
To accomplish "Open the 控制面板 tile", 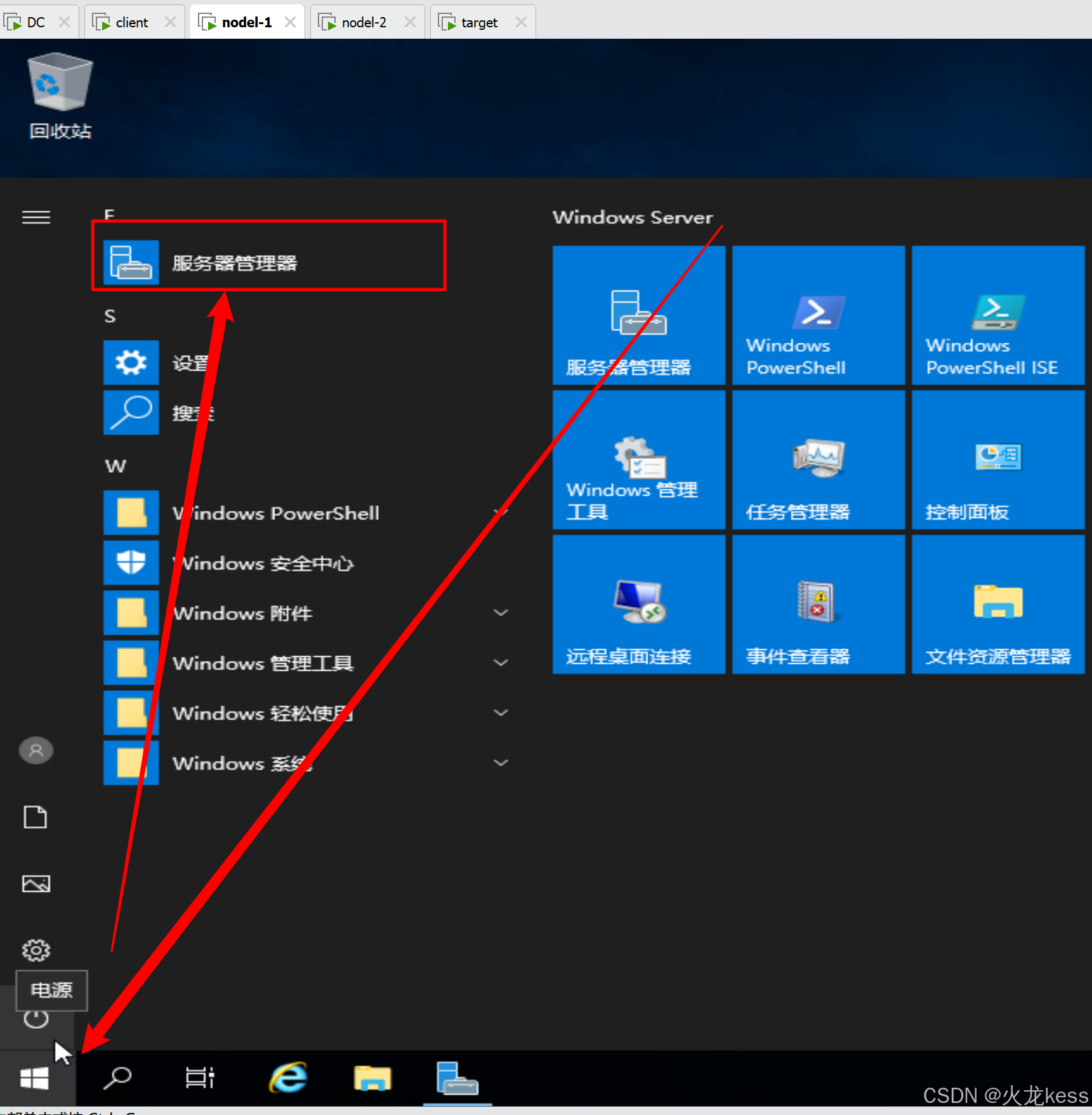I will (998, 460).
